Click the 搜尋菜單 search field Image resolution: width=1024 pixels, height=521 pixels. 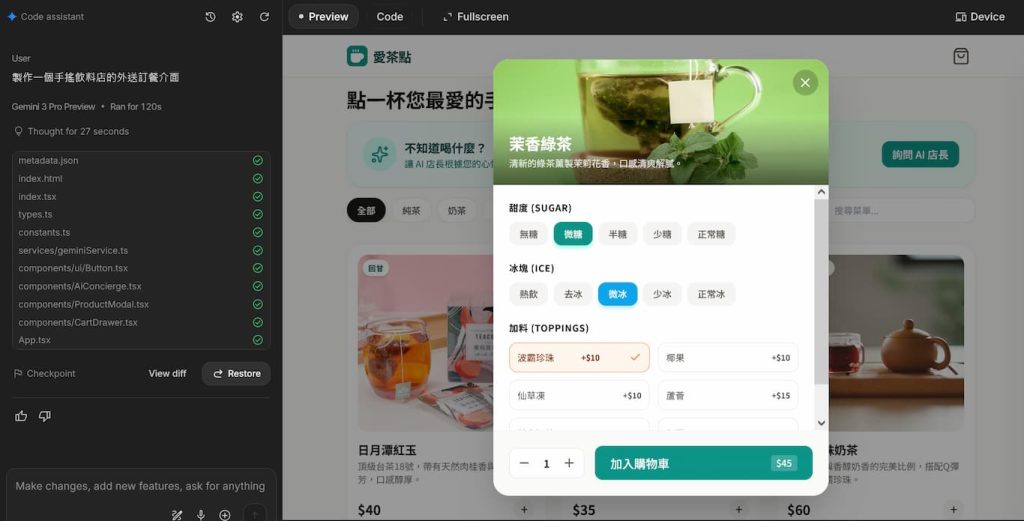pyautogui.click(x=901, y=211)
